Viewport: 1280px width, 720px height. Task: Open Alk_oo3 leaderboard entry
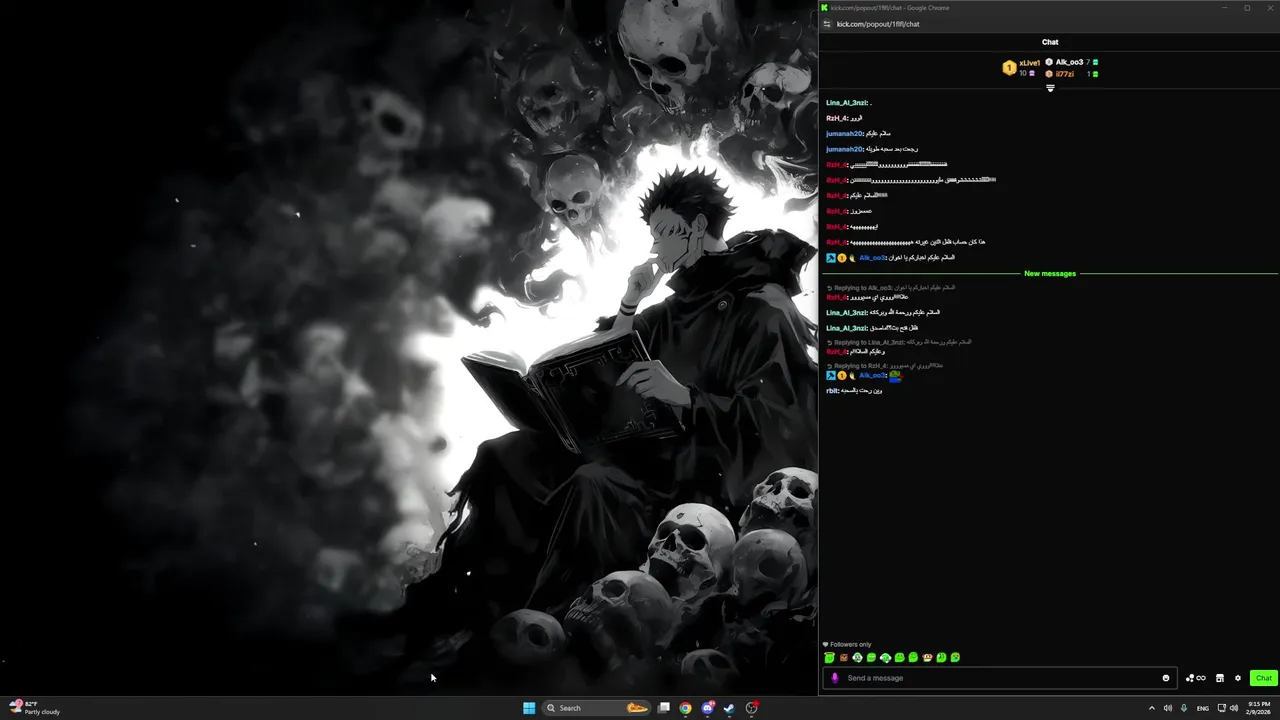(x=1069, y=62)
